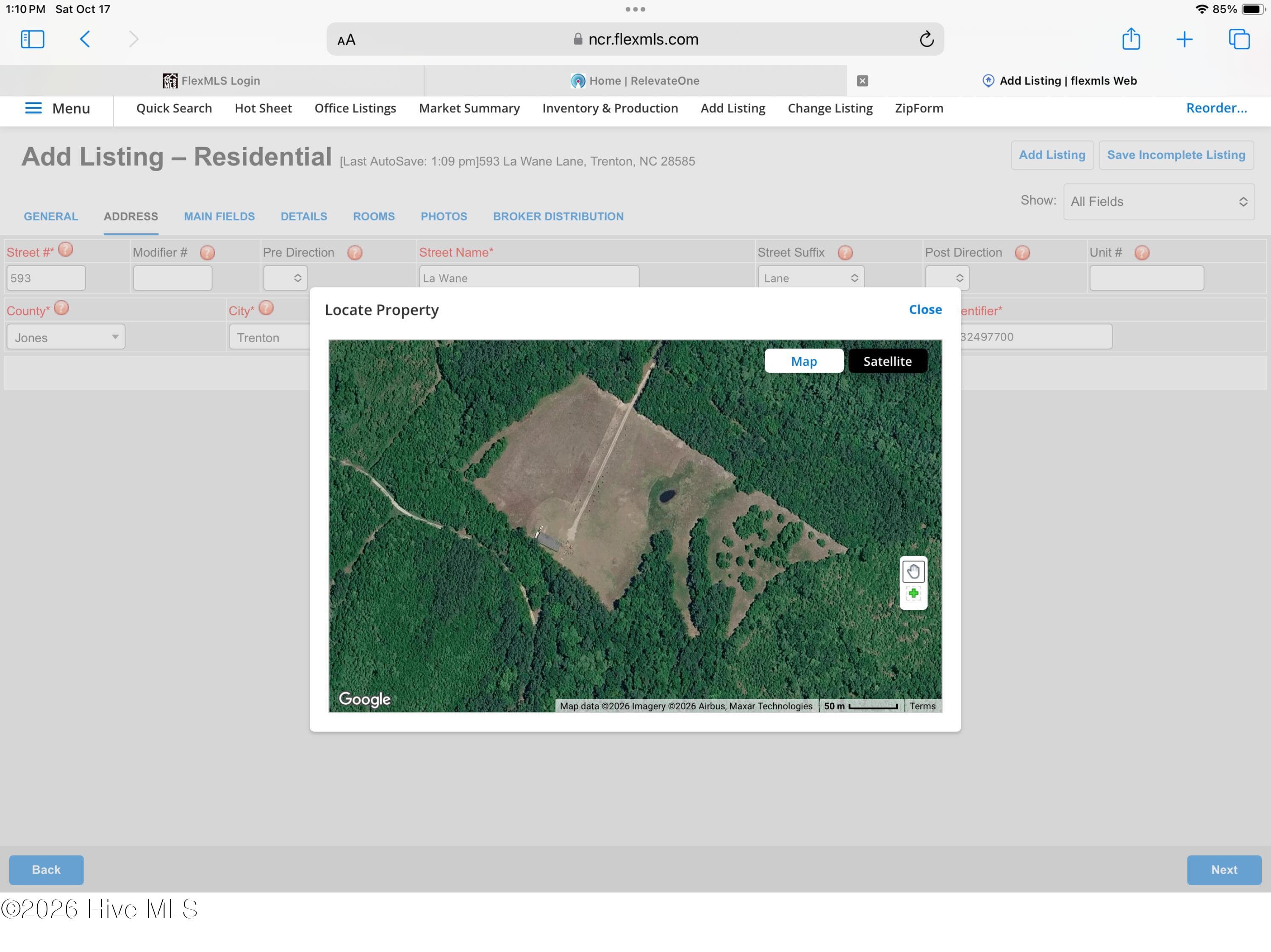Open the Post Direction dropdown
The width and height of the screenshot is (1271, 952).
coord(947,278)
